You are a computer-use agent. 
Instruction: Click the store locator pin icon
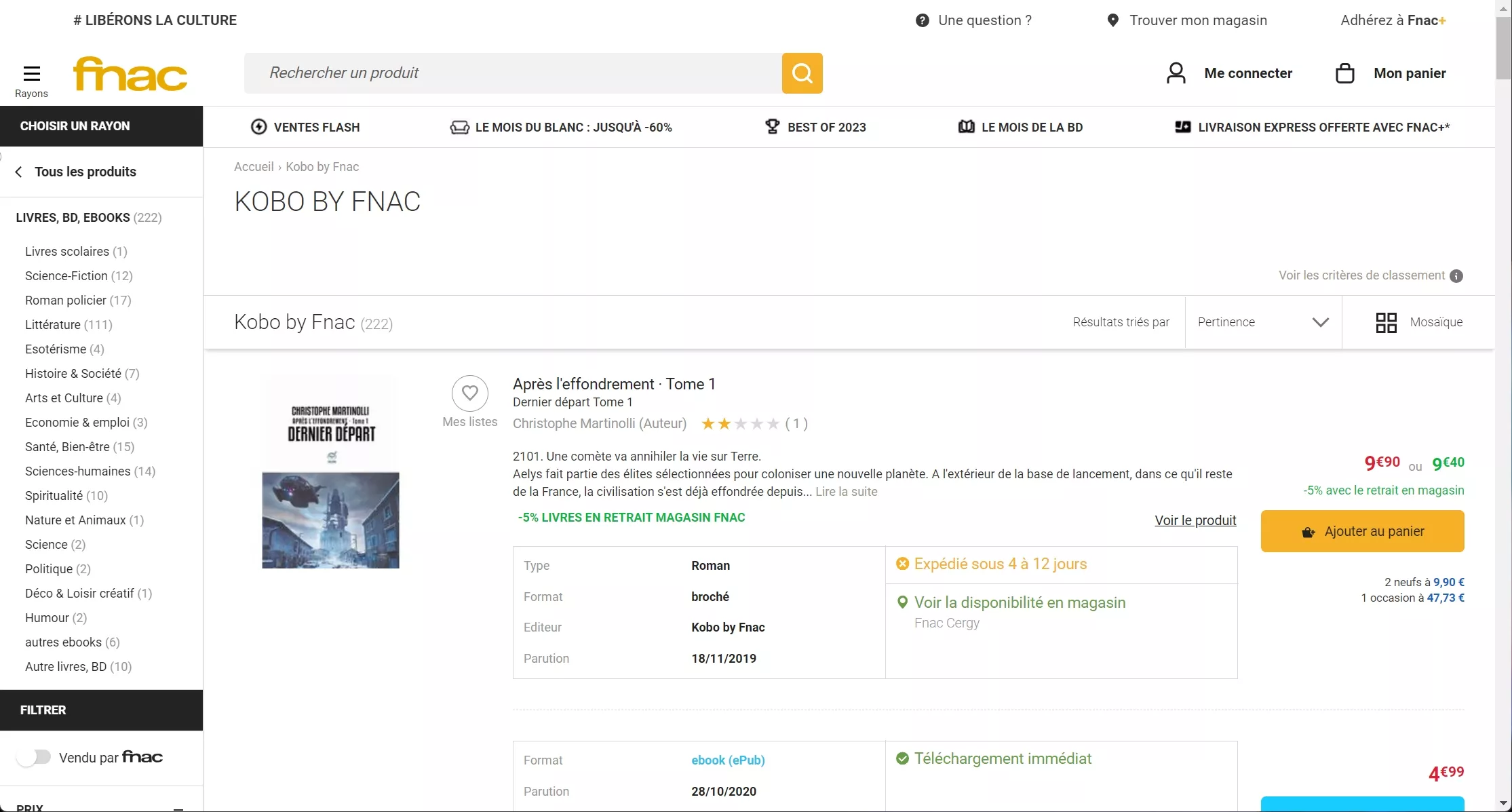1112,20
